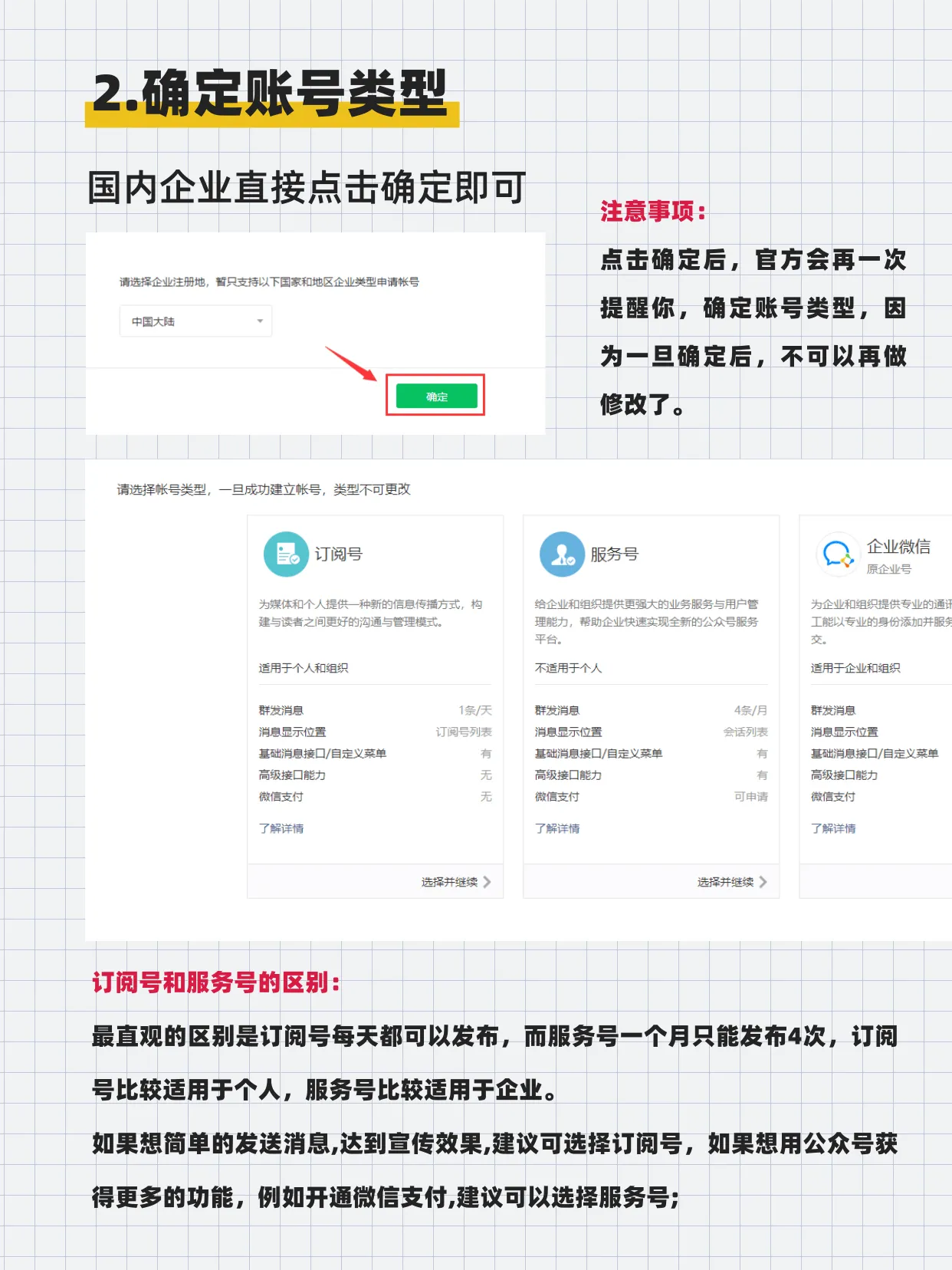Click the 4条/月 value
952x1270 pixels.
(751, 710)
